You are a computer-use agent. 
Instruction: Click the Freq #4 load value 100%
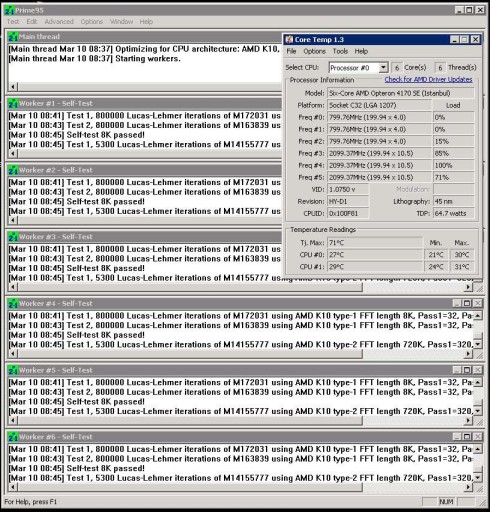coord(454,165)
